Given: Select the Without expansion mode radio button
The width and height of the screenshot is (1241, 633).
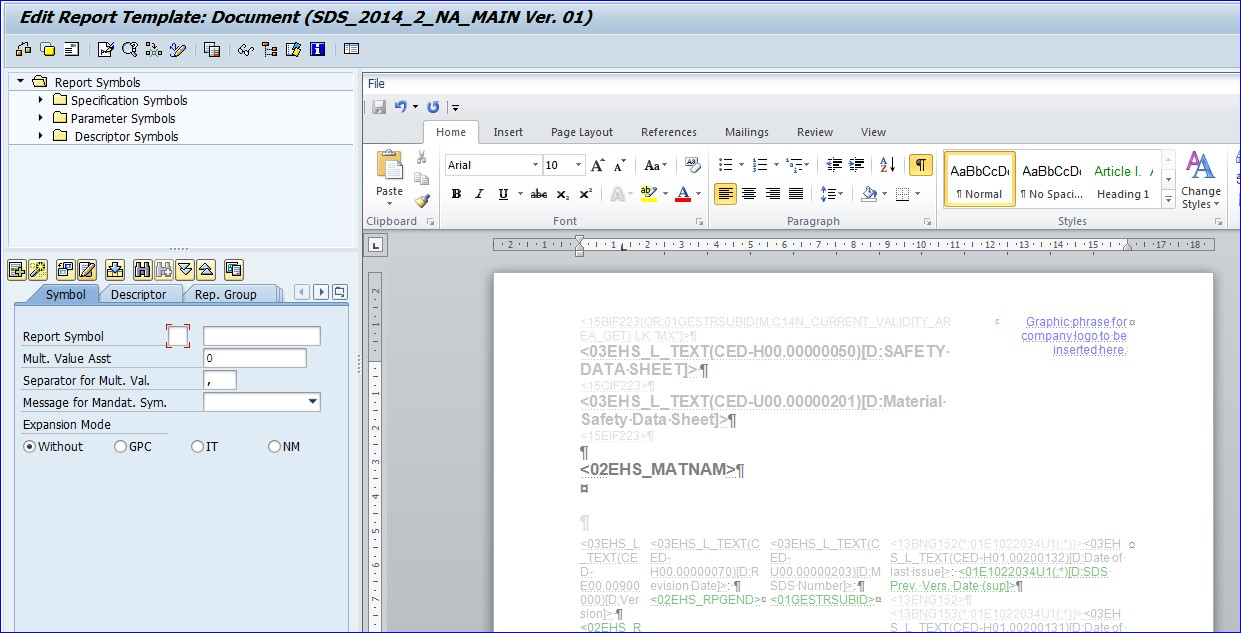Looking at the screenshot, I should point(29,447).
